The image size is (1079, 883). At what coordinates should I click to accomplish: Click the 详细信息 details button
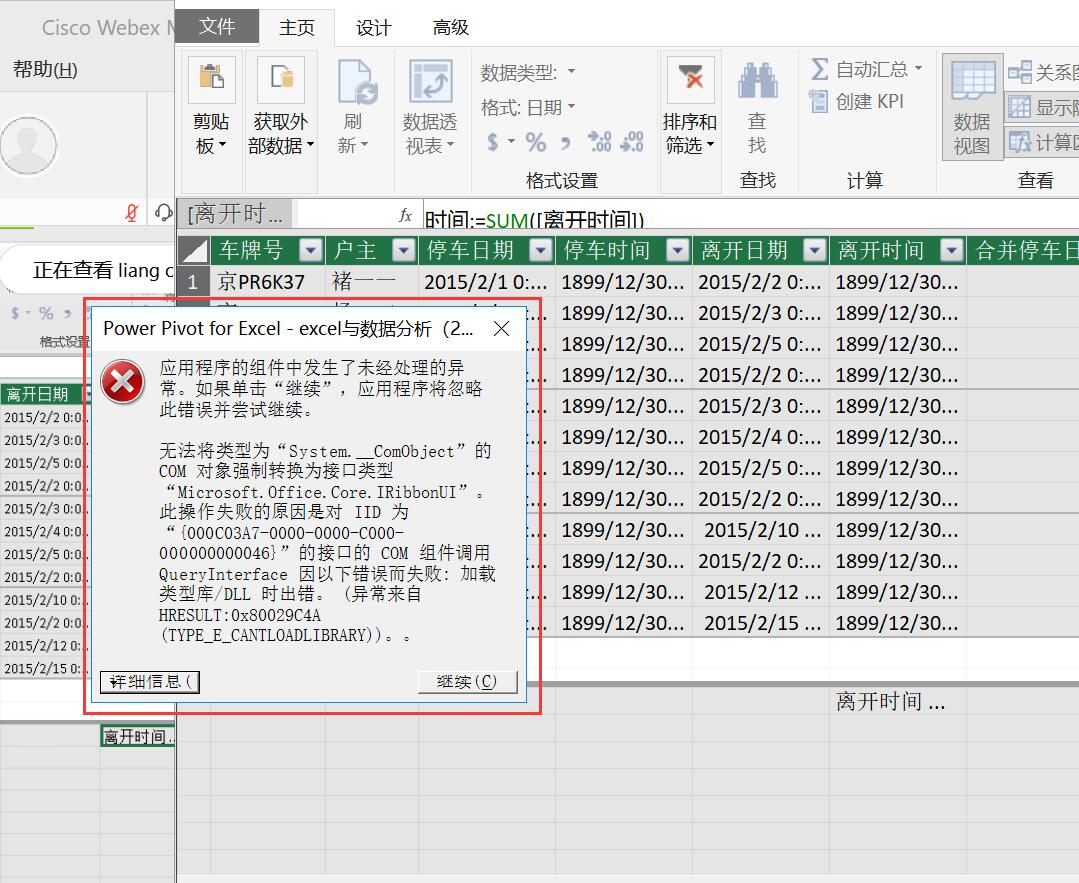click(x=149, y=682)
